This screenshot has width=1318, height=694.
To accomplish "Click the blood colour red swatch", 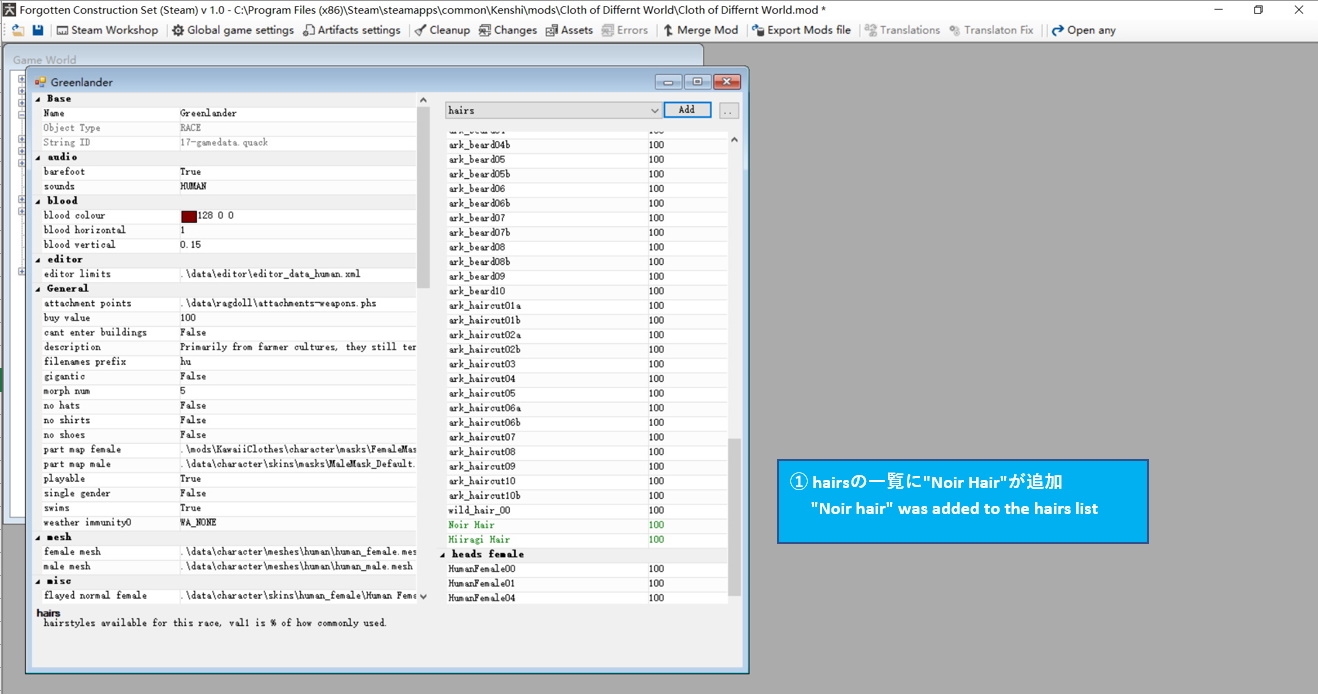I will [x=189, y=216].
